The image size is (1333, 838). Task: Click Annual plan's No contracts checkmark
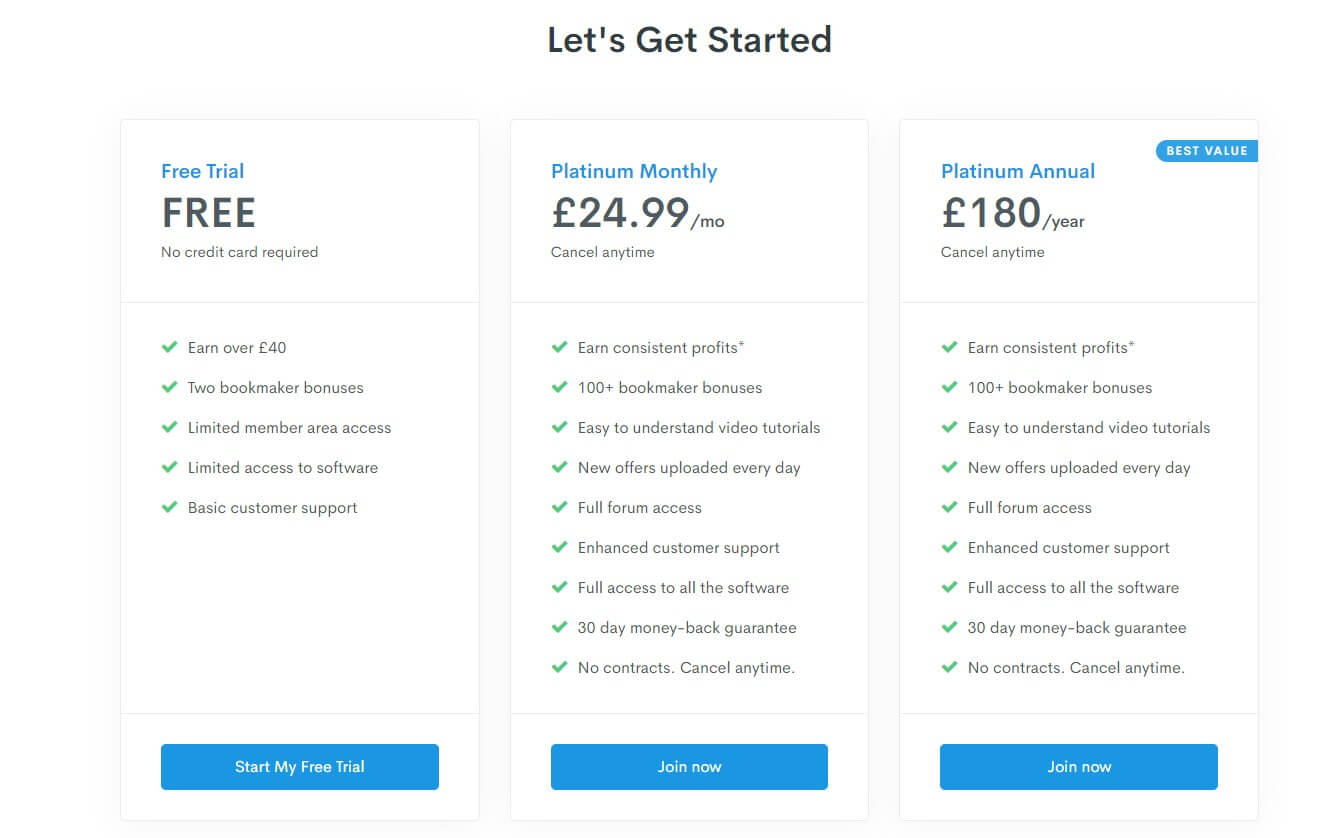949,667
